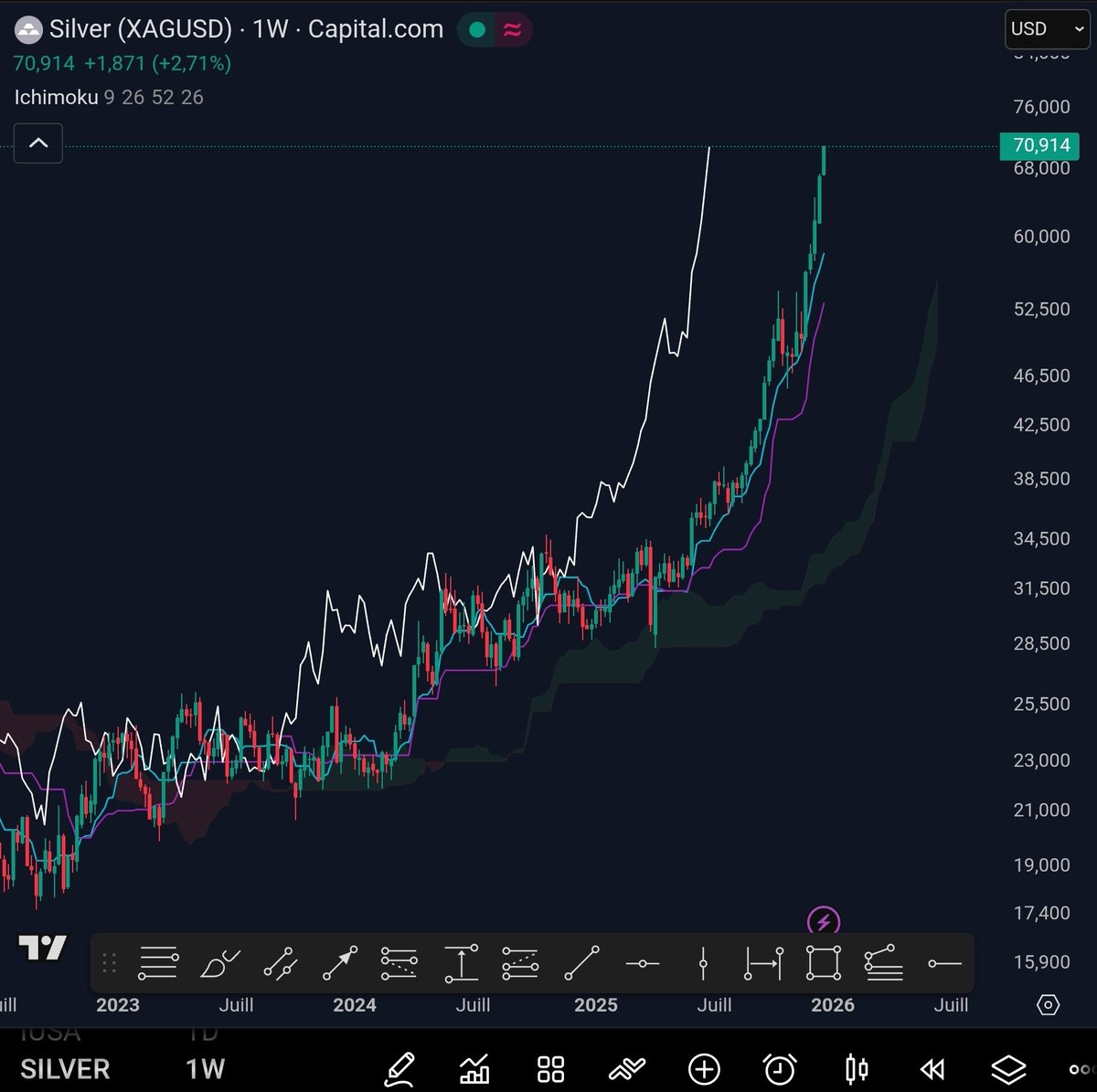Change the 1W interval at bottom bar
Screen dimensions: 1097x1092
point(205,1069)
